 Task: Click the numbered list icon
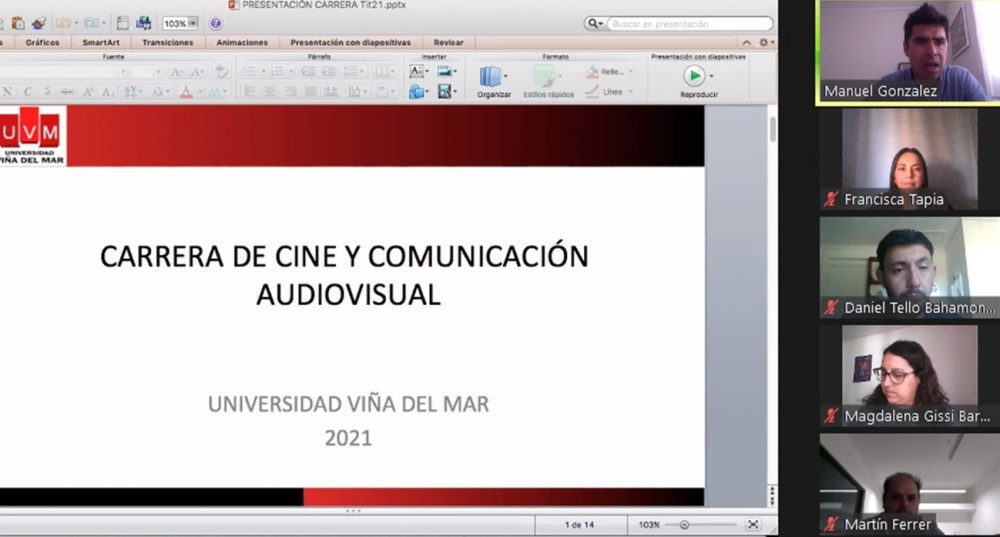tap(277, 71)
